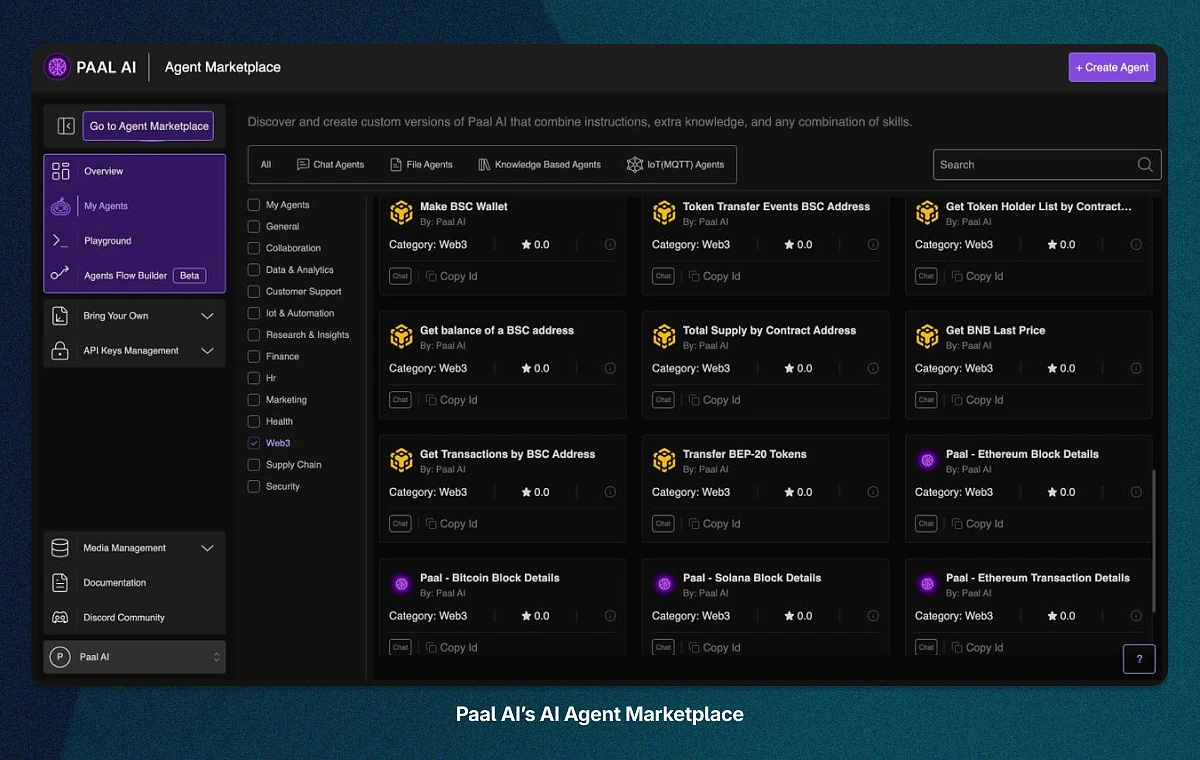
Task: Click the info icon on Get BNB Last Price card
Action: (1136, 367)
